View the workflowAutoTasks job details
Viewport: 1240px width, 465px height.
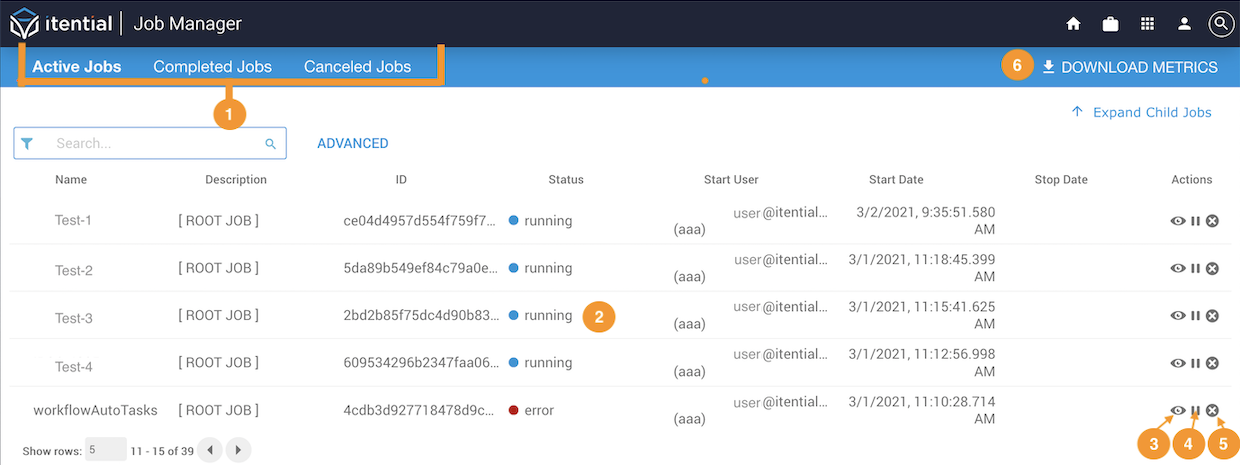(1178, 410)
